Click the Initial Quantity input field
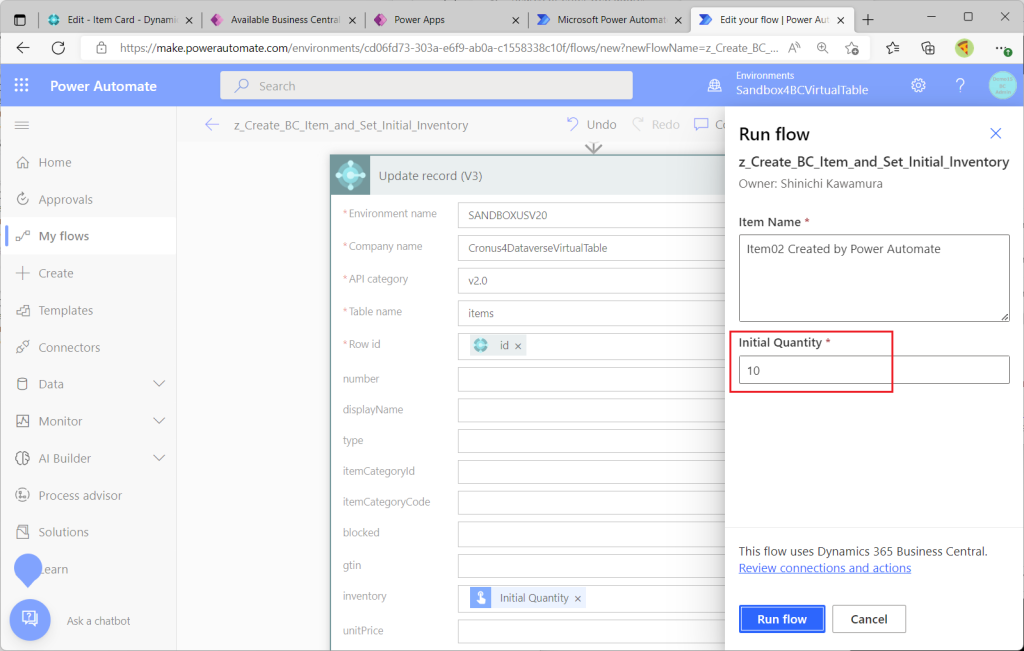 click(x=874, y=370)
